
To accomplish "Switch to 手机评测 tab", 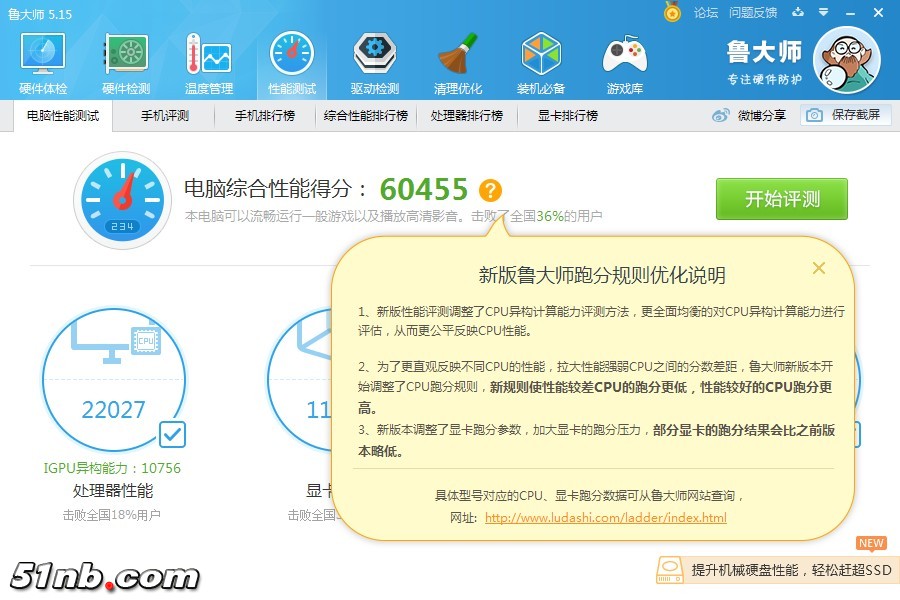I will click(165, 115).
